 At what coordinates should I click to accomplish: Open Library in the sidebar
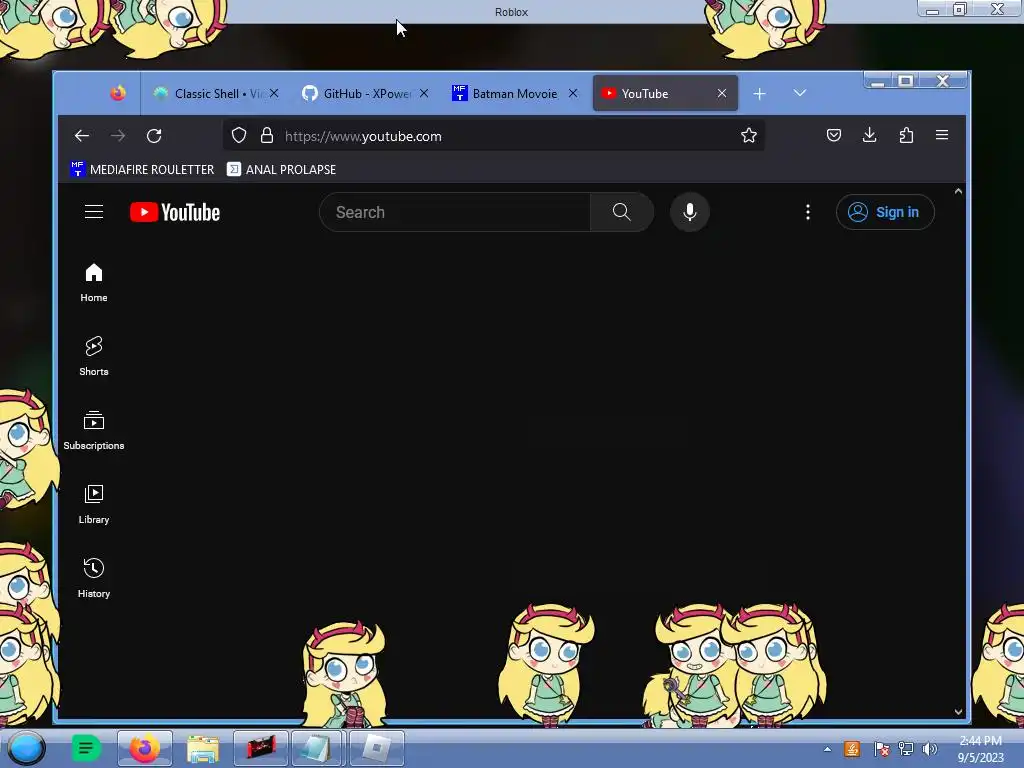94,504
